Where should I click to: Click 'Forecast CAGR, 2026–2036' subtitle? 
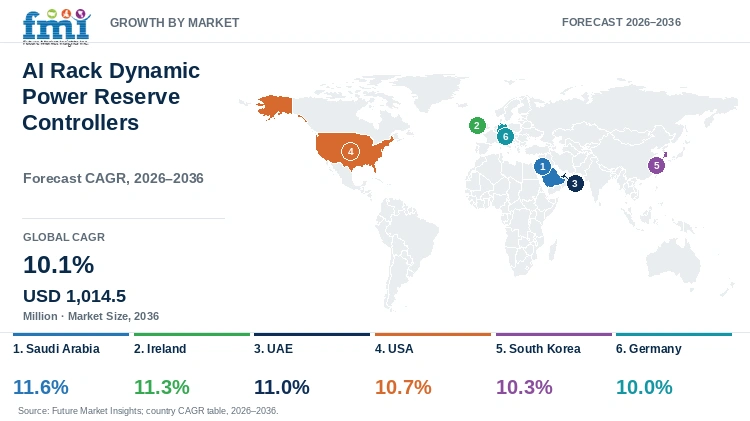pyautogui.click(x=113, y=178)
